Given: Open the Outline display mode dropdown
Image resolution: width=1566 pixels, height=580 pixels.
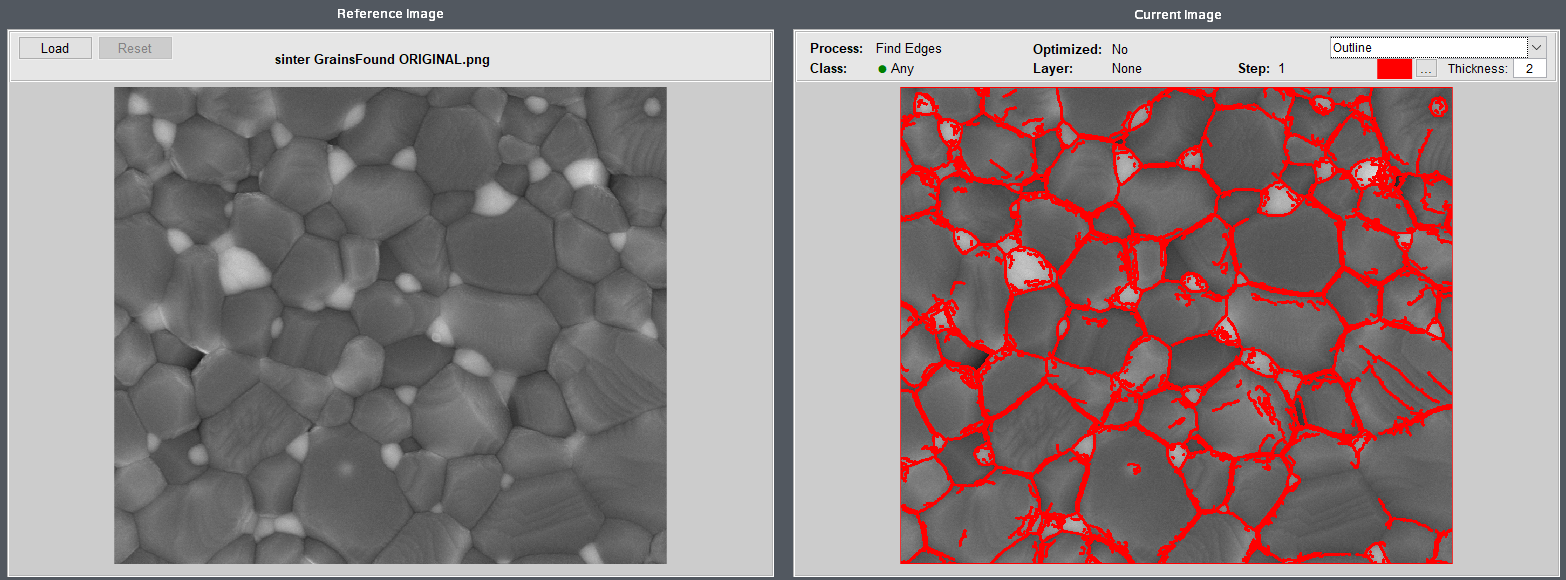Looking at the screenshot, I should click(x=1438, y=48).
